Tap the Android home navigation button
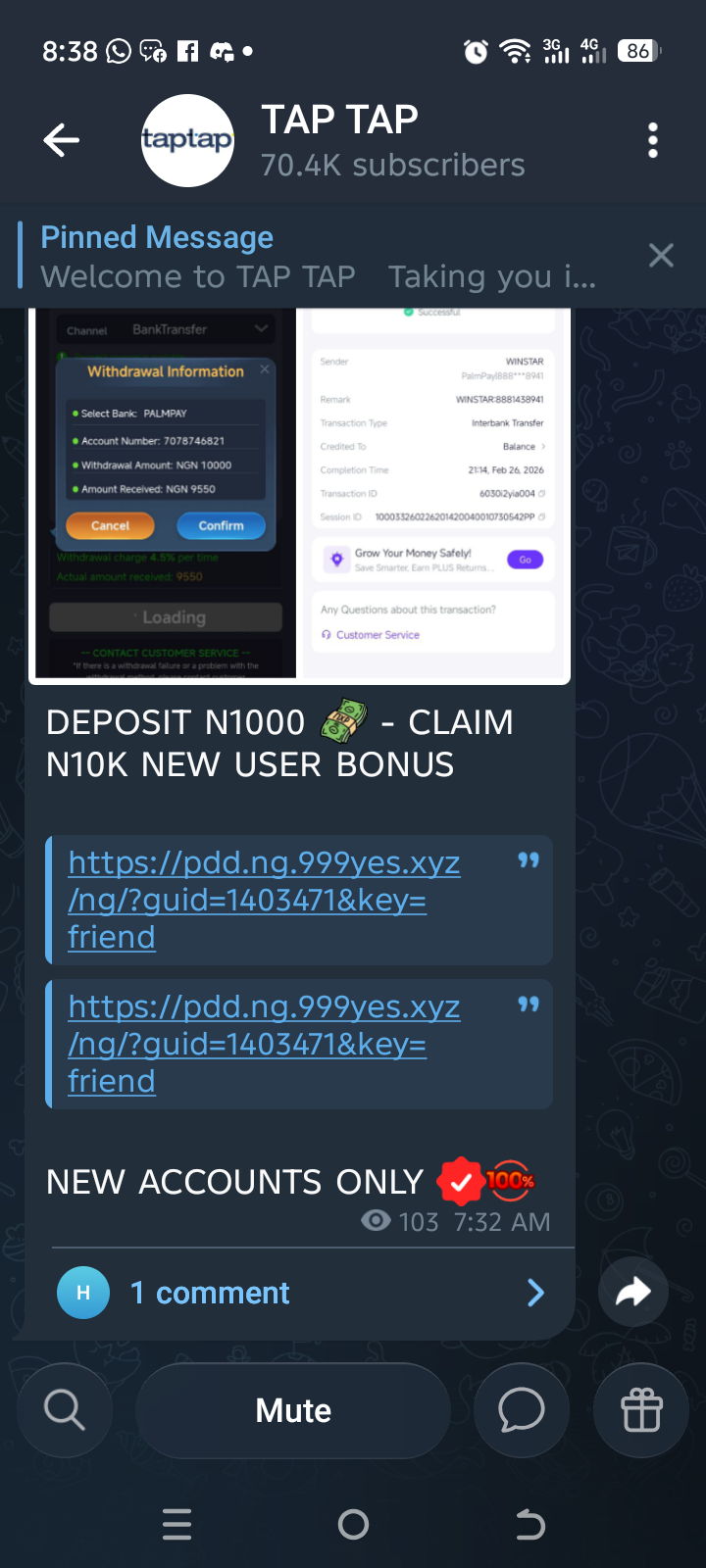 353,1524
